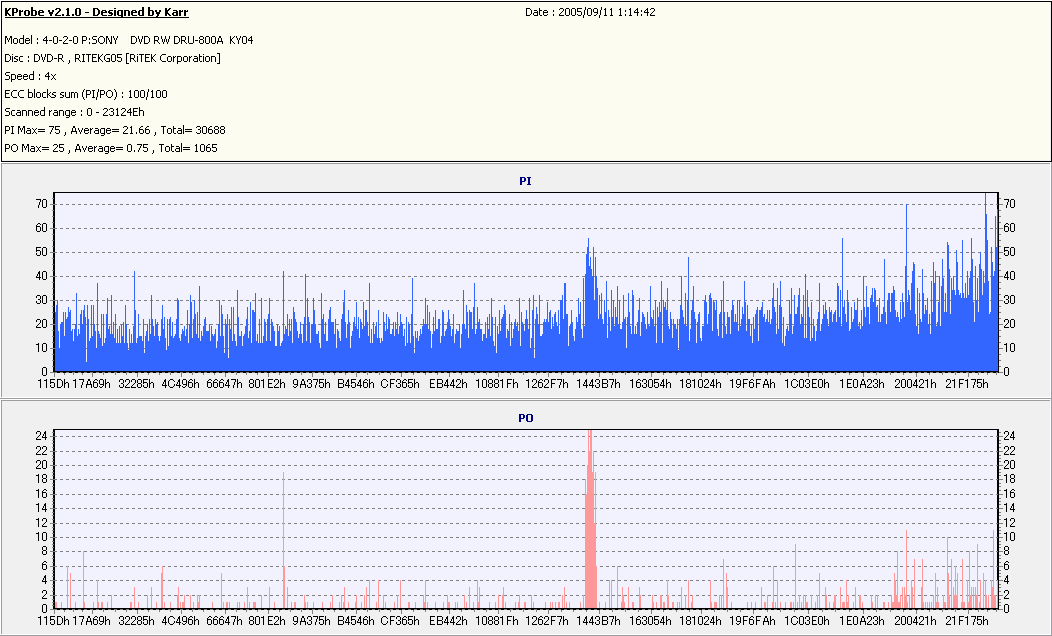Click the PI peak above 1443B7h reaching 55
This screenshot has width=1052, height=636.
pyautogui.click(x=588, y=304)
